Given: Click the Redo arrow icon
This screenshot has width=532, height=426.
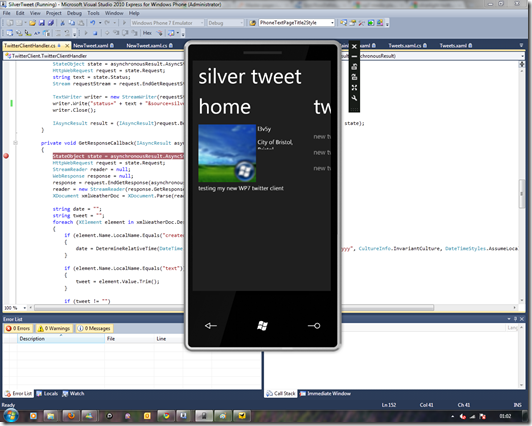Looking at the screenshot, I should (x=107, y=23).
